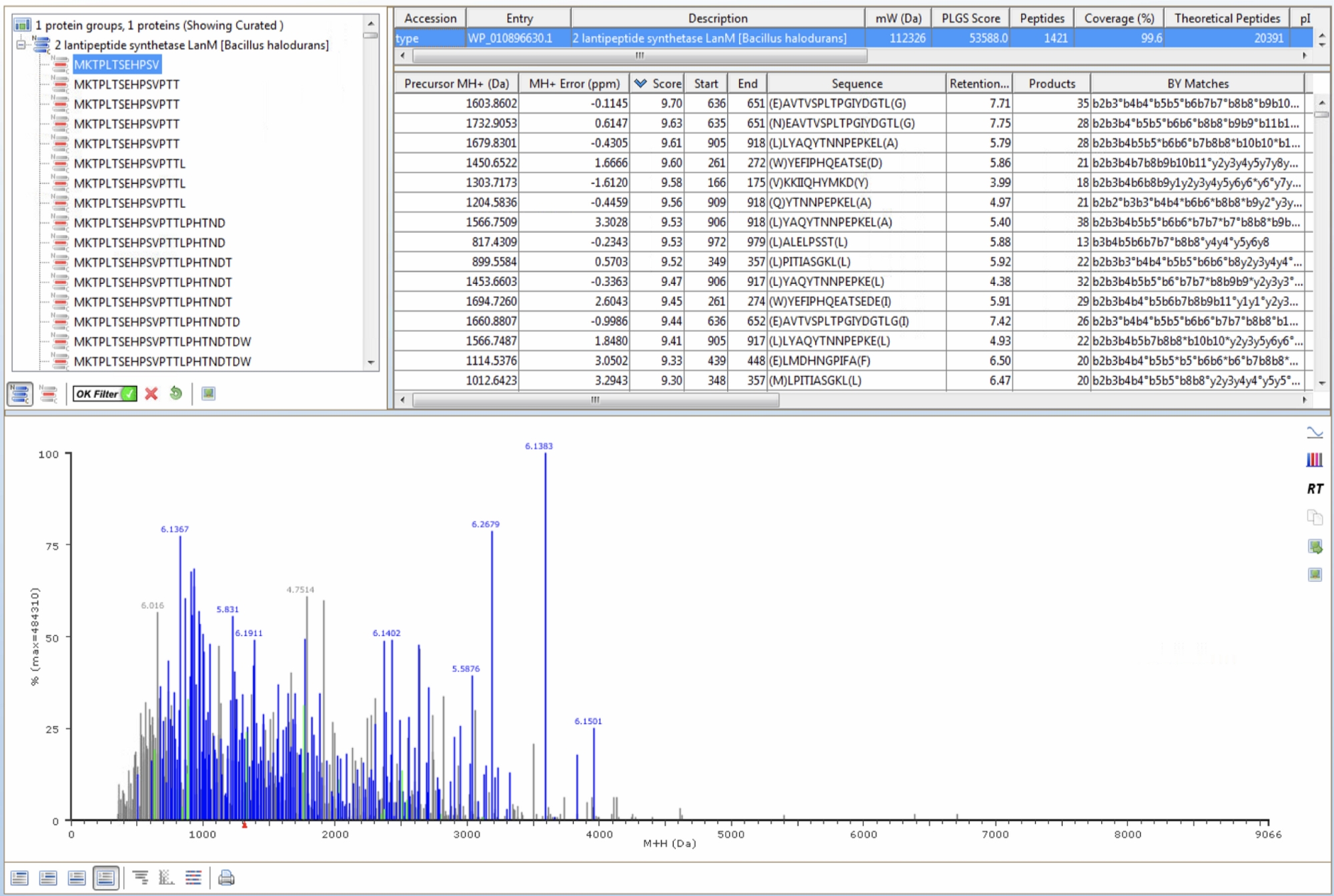Viewport: 1334px width, 896px height.
Task: Click the PLGS Score column header
Action: coord(970,18)
